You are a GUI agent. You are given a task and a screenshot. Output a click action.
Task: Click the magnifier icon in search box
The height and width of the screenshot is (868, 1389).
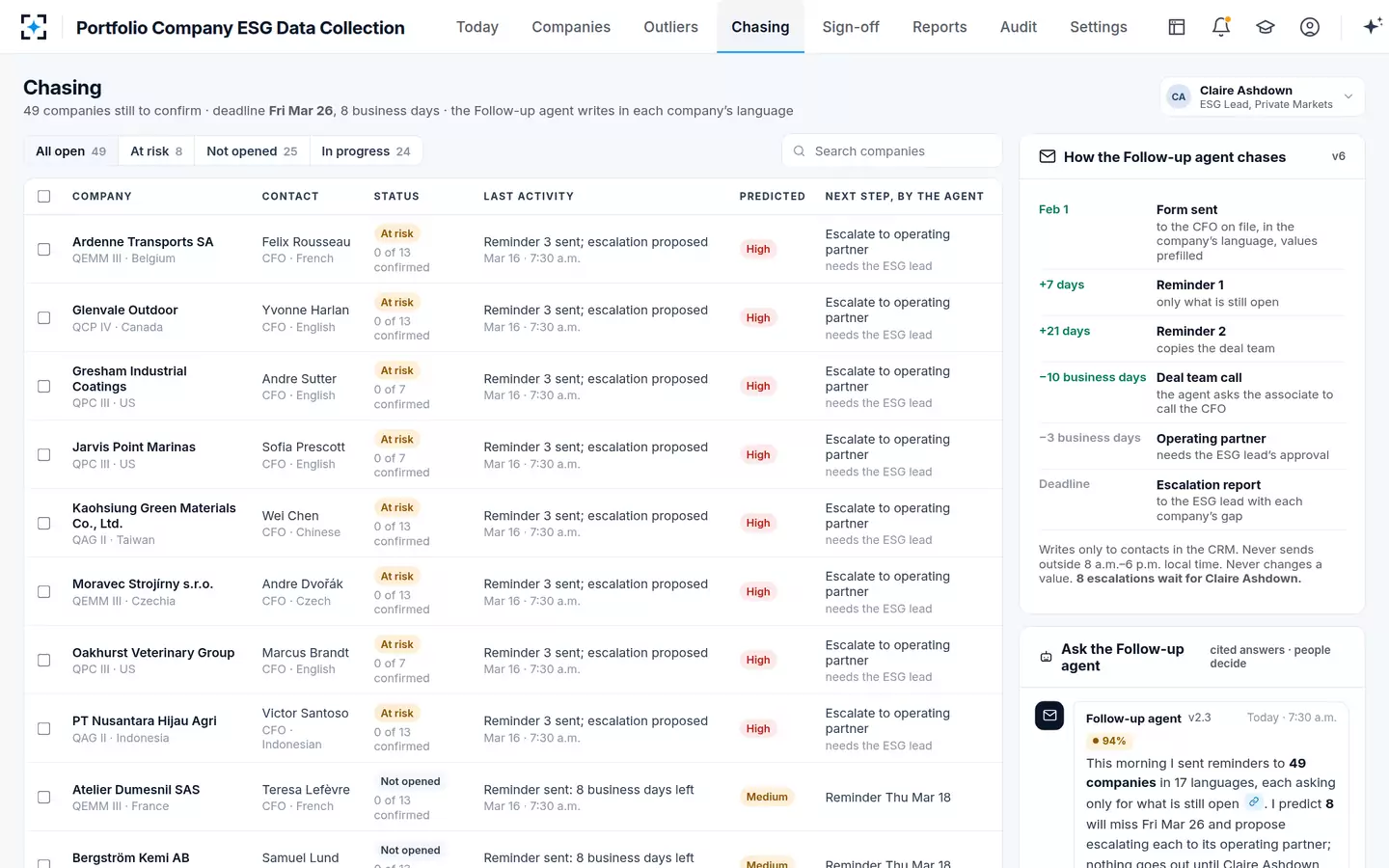point(799,151)
